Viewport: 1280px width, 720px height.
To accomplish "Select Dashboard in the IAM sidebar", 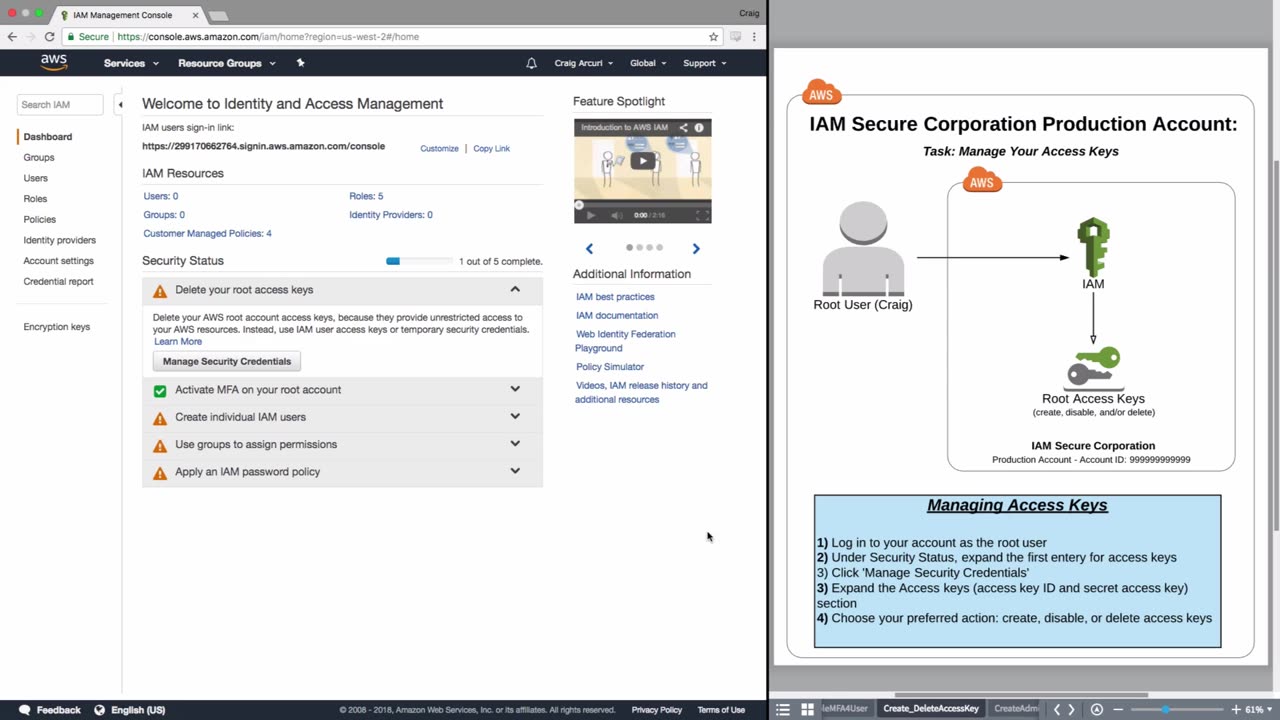I will point(48,137).
